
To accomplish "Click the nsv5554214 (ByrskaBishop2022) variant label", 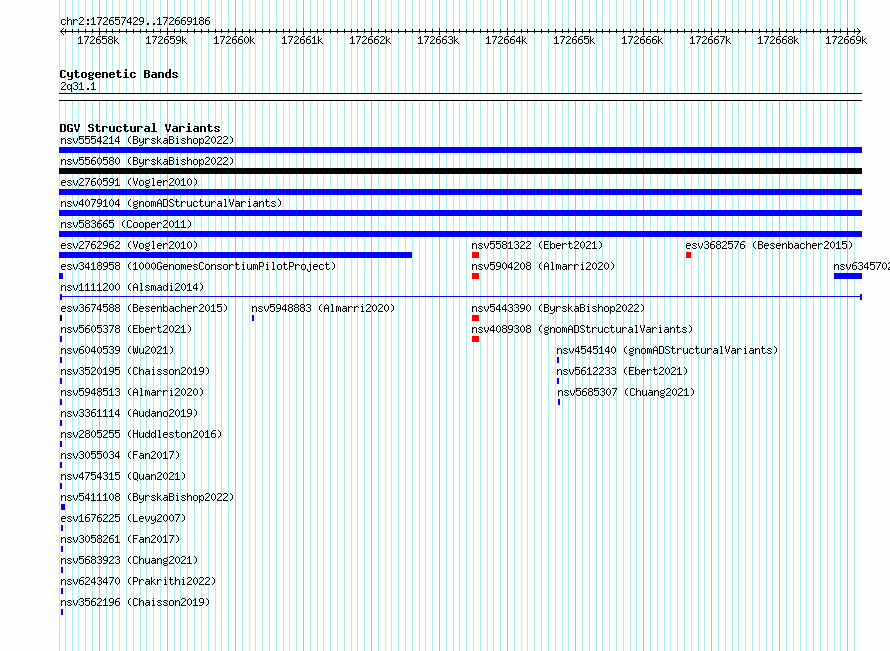I will pos(147,140).
